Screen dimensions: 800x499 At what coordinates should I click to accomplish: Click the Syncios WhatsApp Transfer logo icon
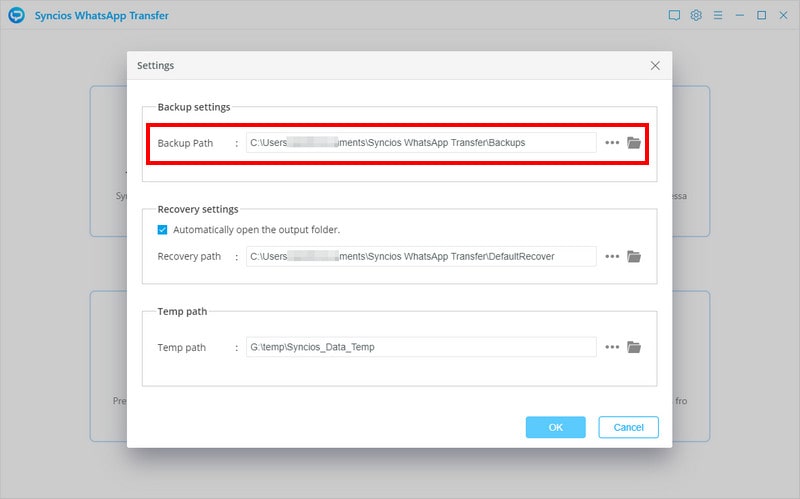(16, 15)
